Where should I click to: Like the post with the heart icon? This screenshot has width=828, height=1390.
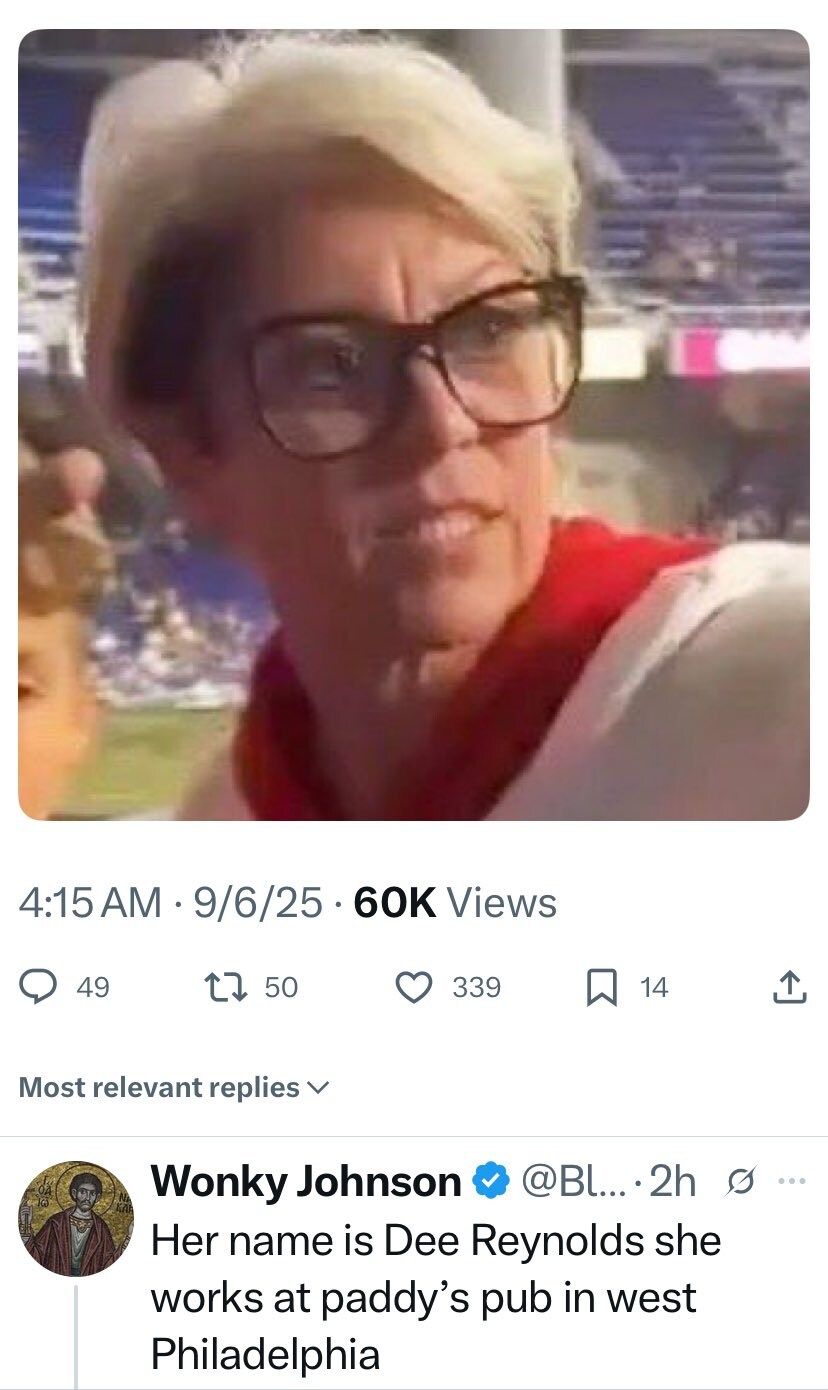coord(413,988)
